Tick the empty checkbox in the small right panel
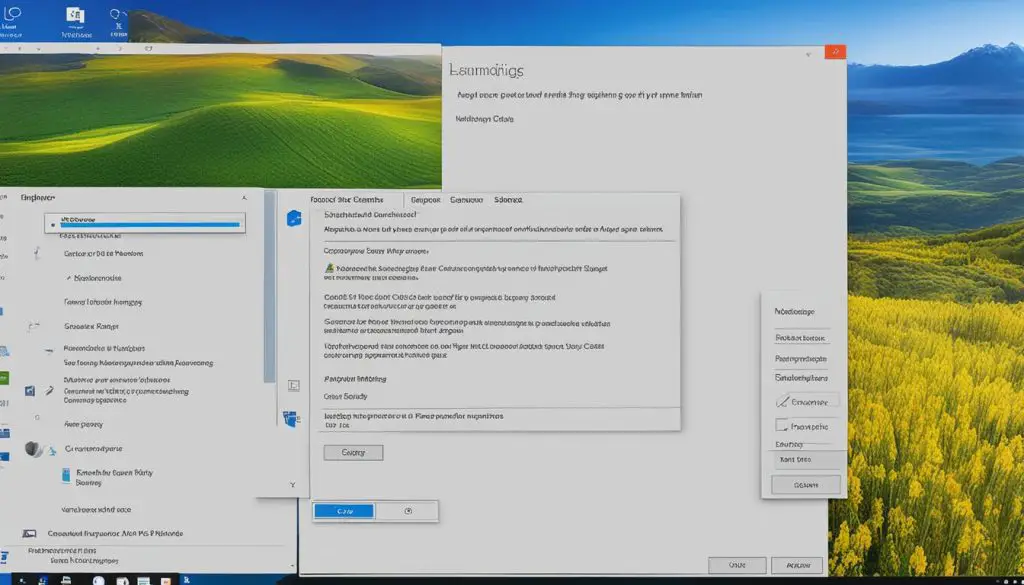1024x585 pixels. coord(781,426)
